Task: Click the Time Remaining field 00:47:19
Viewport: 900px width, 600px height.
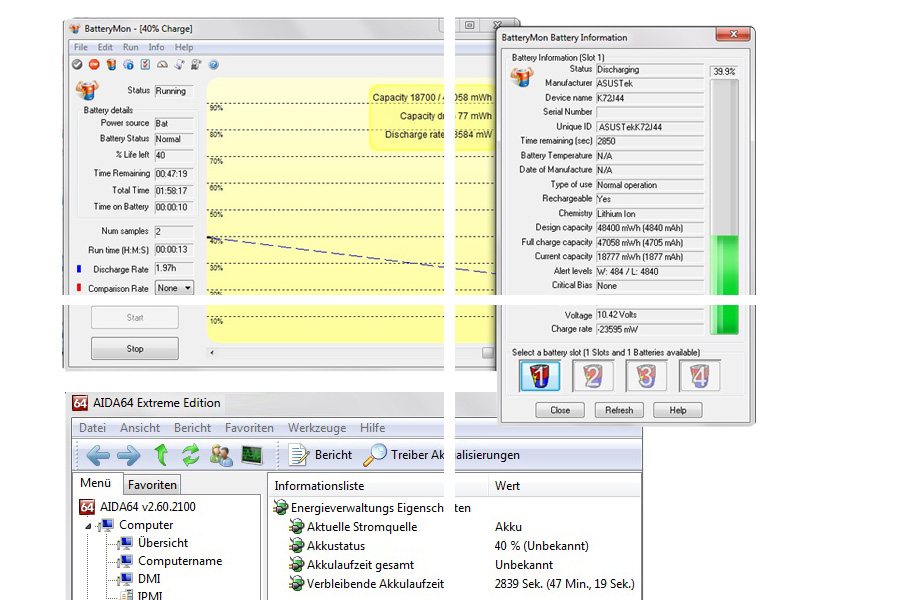Action: tap(174, 173)
